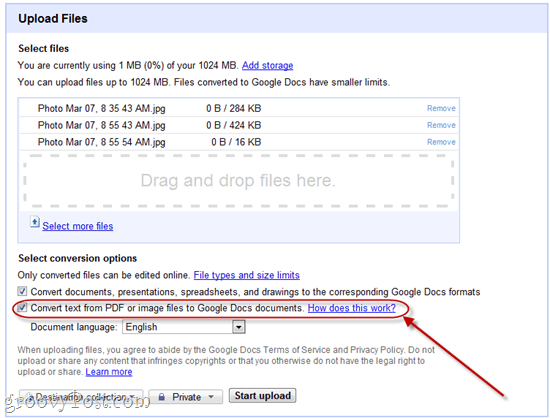Image resolution: width=550 pixels, height=418 pixels.
Task: Open the Document language English dropdown
Action: [x=183, y=327]
